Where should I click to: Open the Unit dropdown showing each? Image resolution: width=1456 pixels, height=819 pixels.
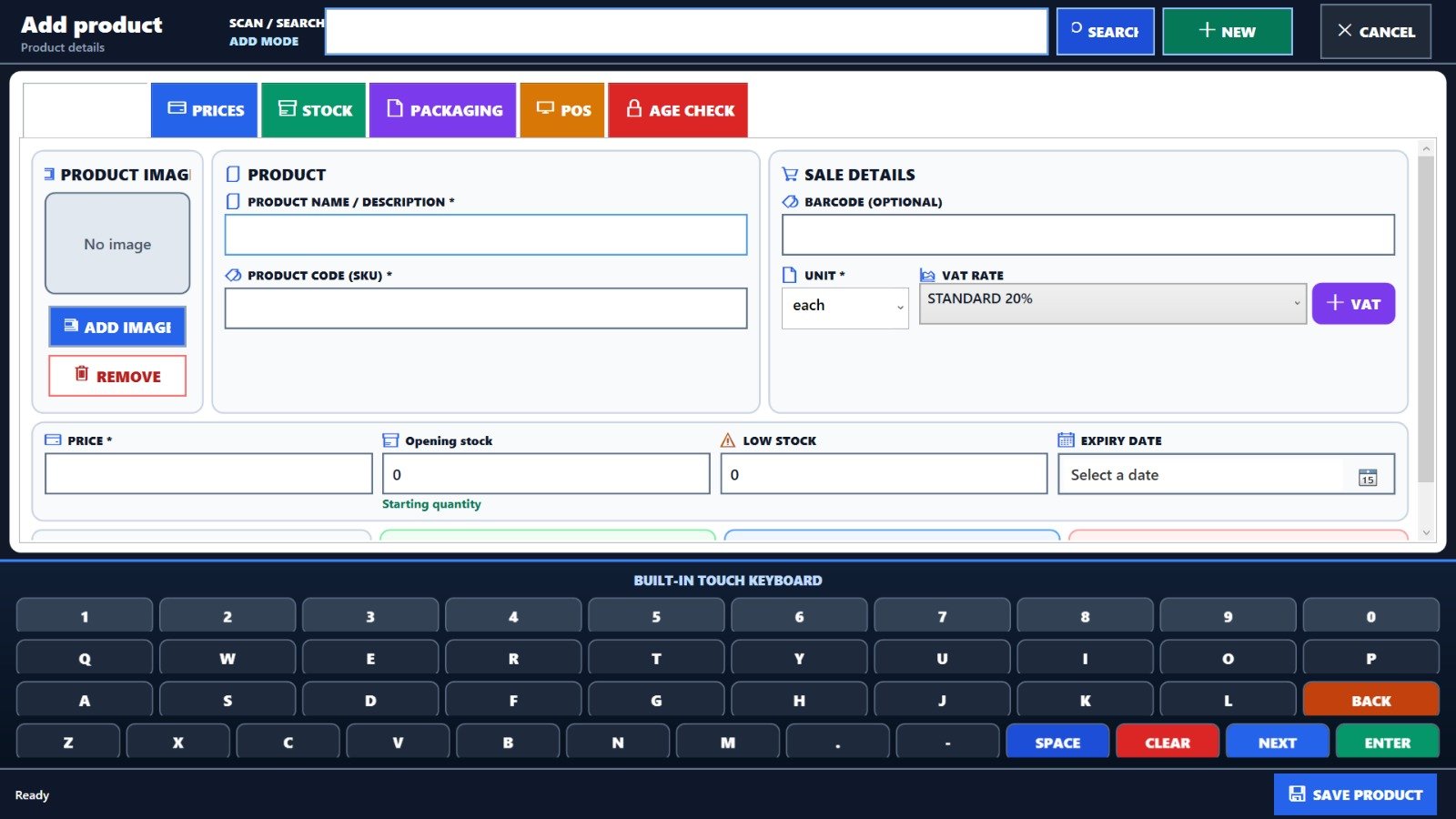tap(845, 308)
